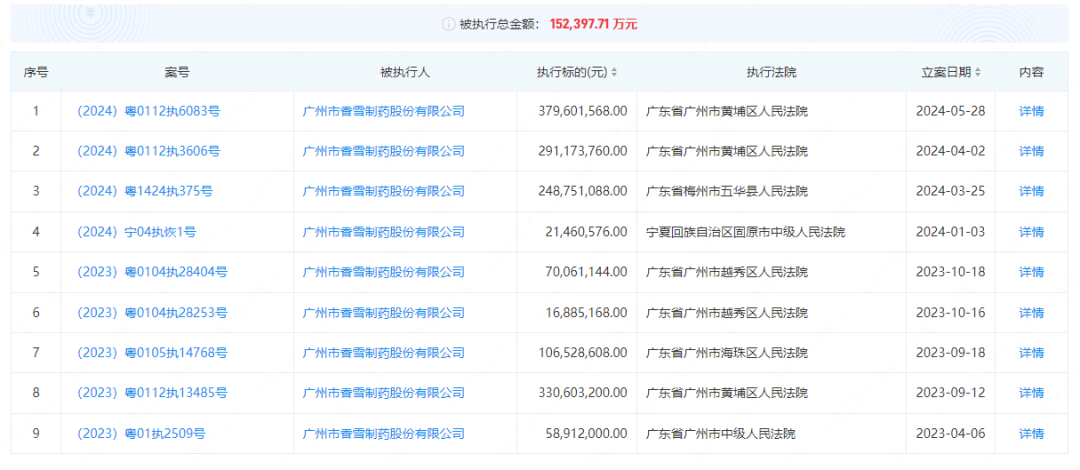Screen dimensions: 1080x470
Task: Open 广州市香雪制药股份有限公司 link in row 6
Action: (384, 312)
